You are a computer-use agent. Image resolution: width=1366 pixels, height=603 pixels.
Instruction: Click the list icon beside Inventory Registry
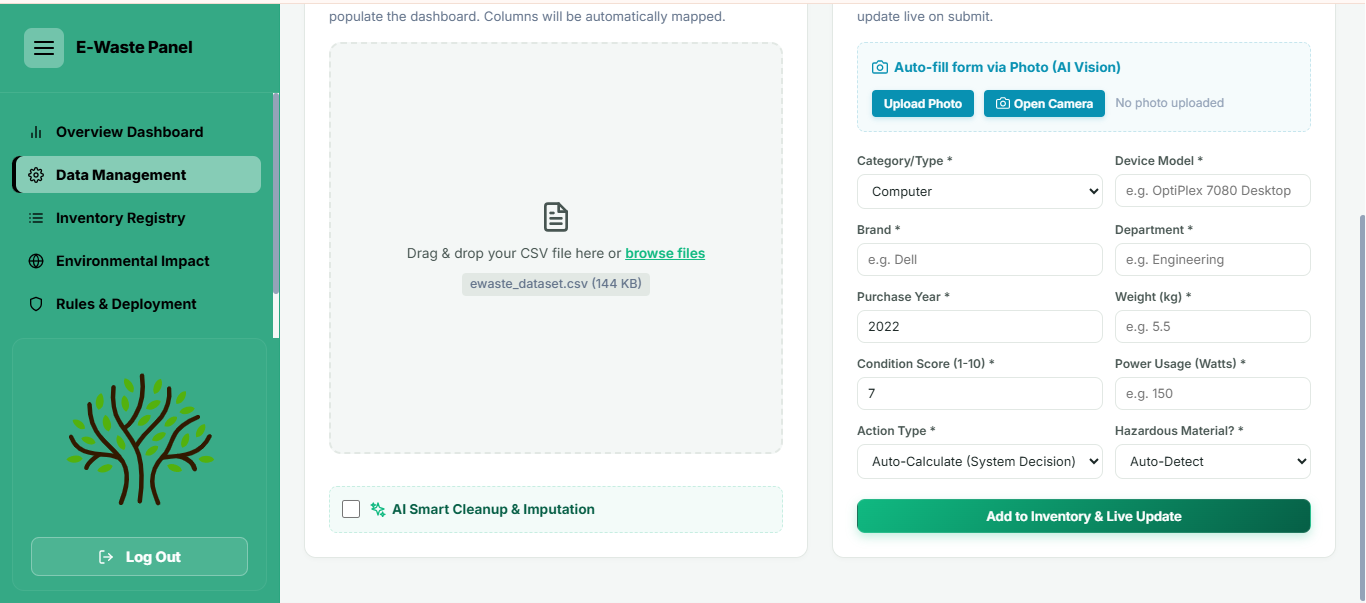coord(36,218)
